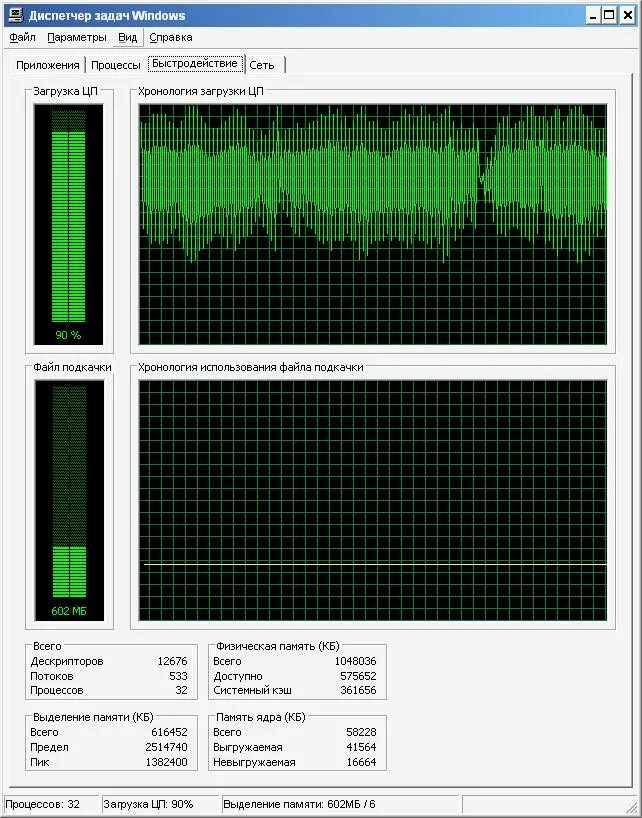Open the Параметры menu
Screen dimensions: 642x818
77,38
